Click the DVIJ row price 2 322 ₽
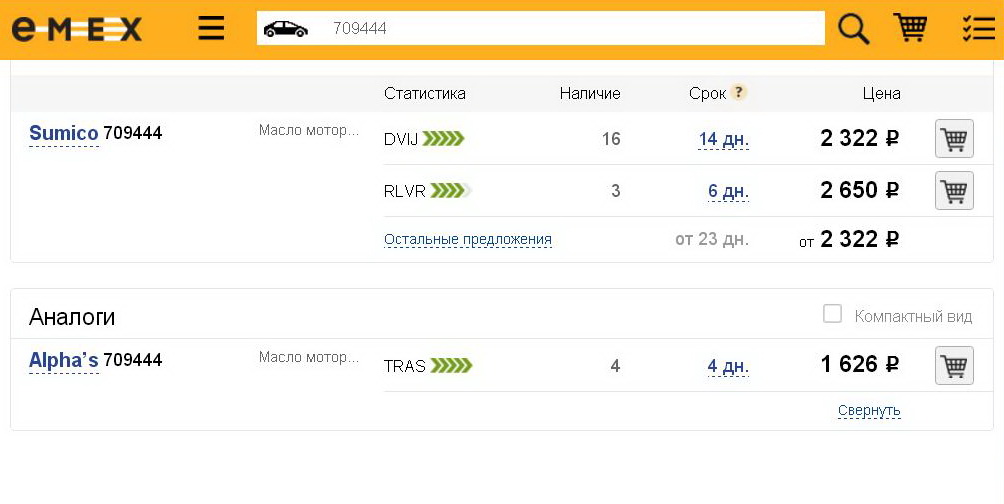 click(859, 138)
